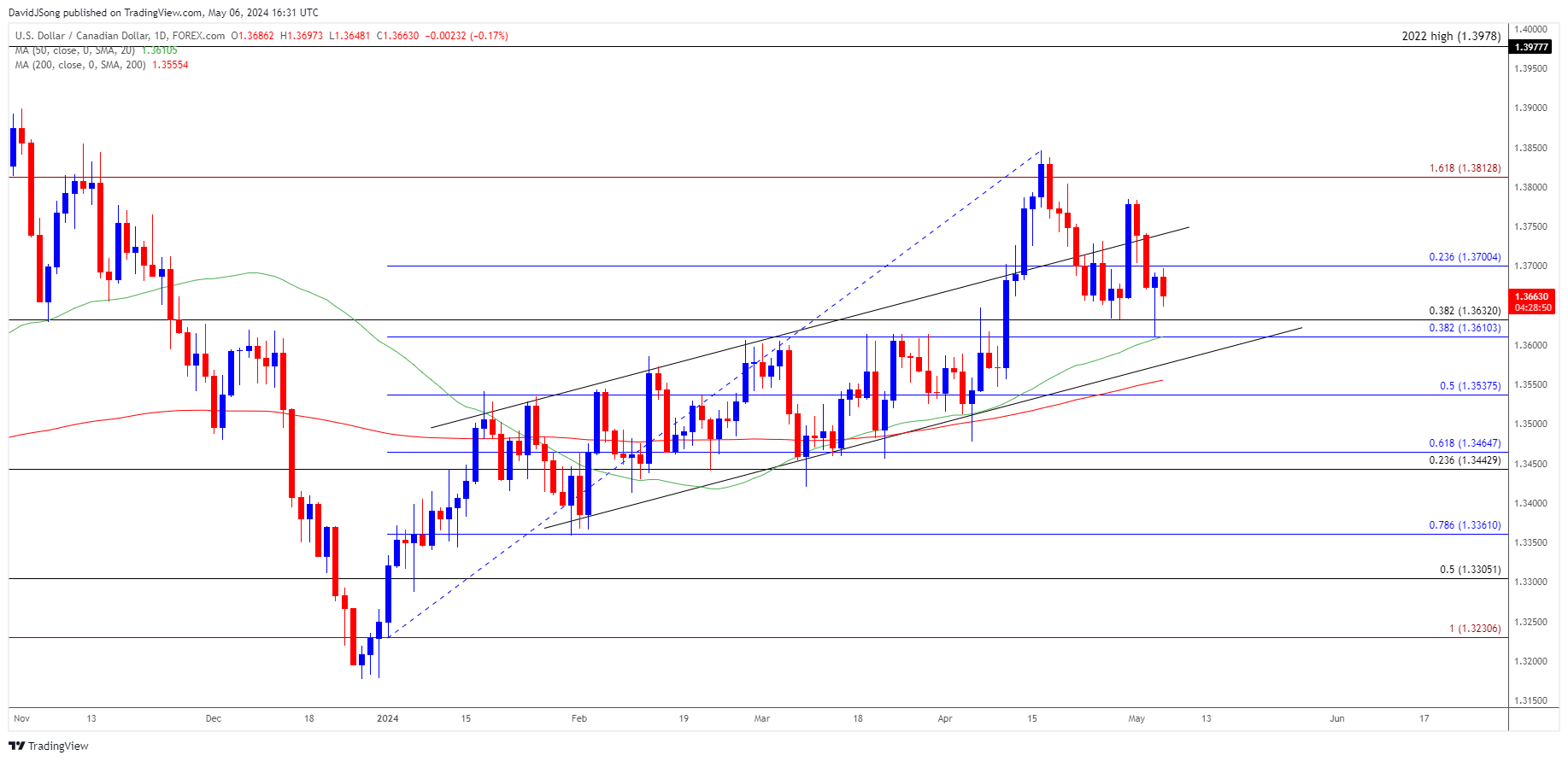This screenshot has width=1568, height=761.
Task: Select the 0.786 (1.33610) Fibonacci label
Action: [1465, 525]
